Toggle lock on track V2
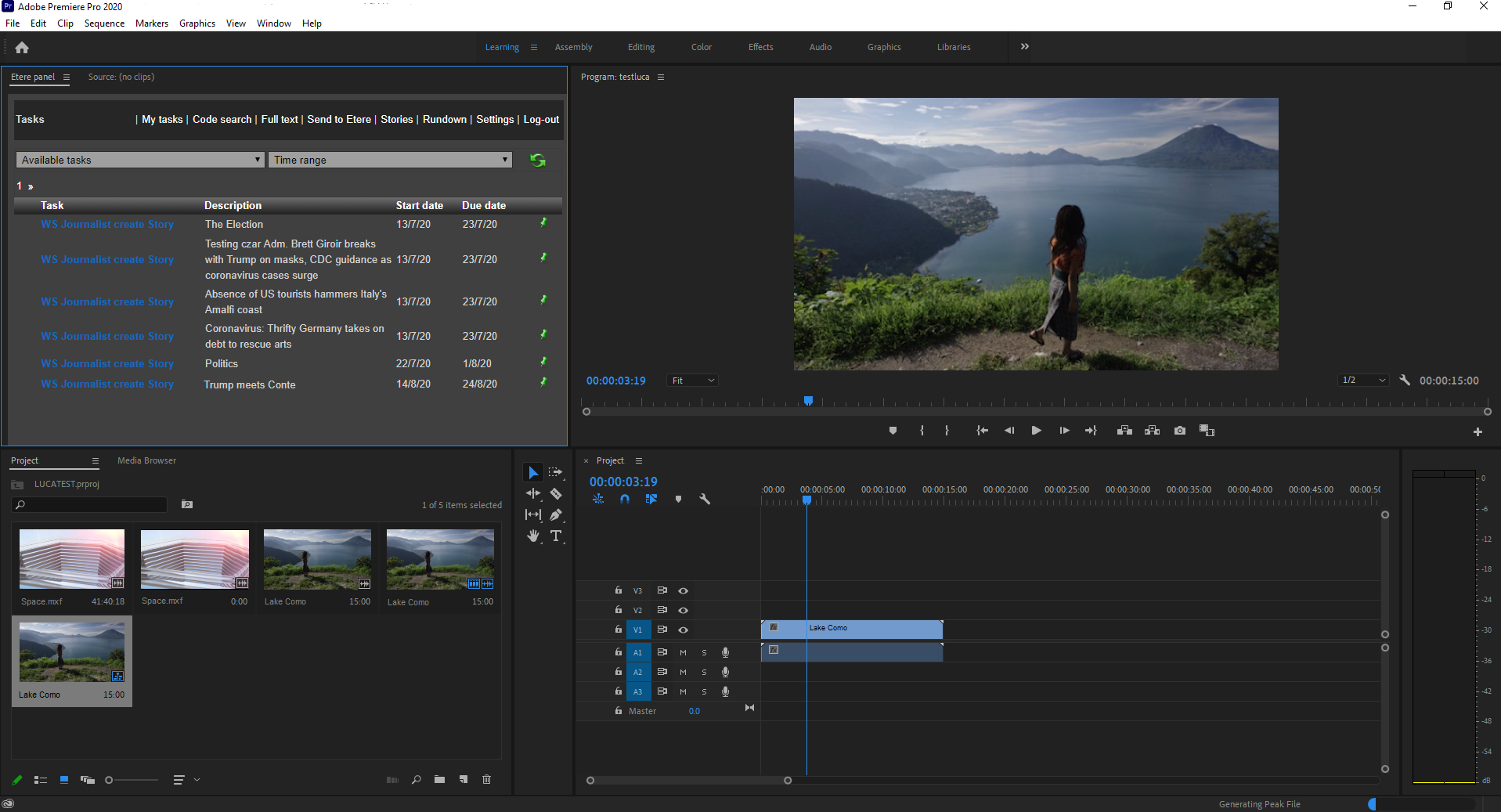Image resolution: width=1501 pixels, height=812 pixels. point(619,610)
